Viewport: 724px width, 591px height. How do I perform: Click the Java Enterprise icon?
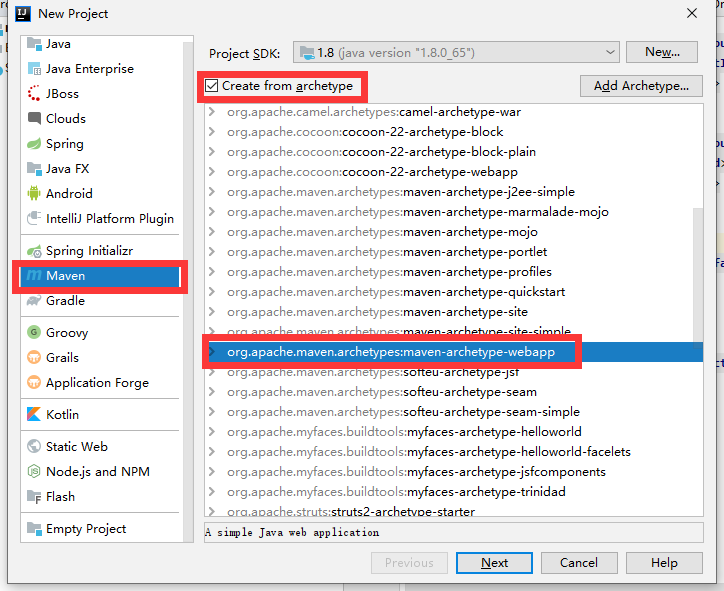(34, 69)
